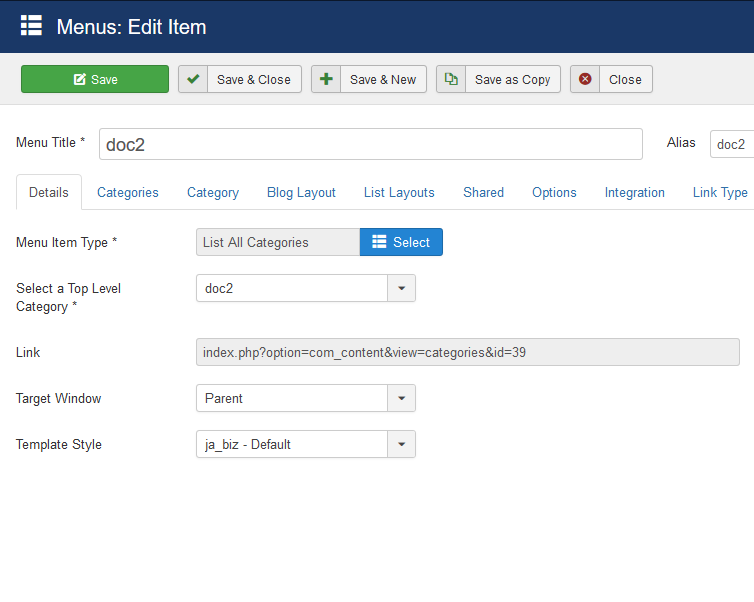Screen dimensions: 754x602
Task: Go to the List Layouts tab
Action: (399, 192)
